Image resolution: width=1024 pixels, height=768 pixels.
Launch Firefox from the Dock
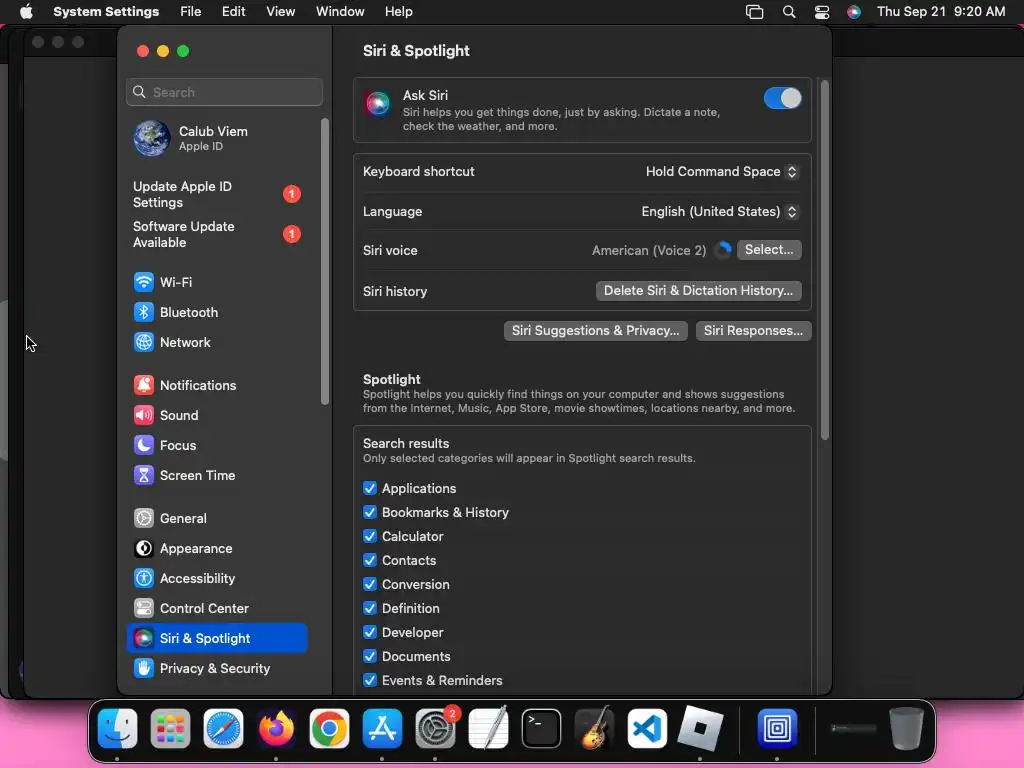coord(276,728)
